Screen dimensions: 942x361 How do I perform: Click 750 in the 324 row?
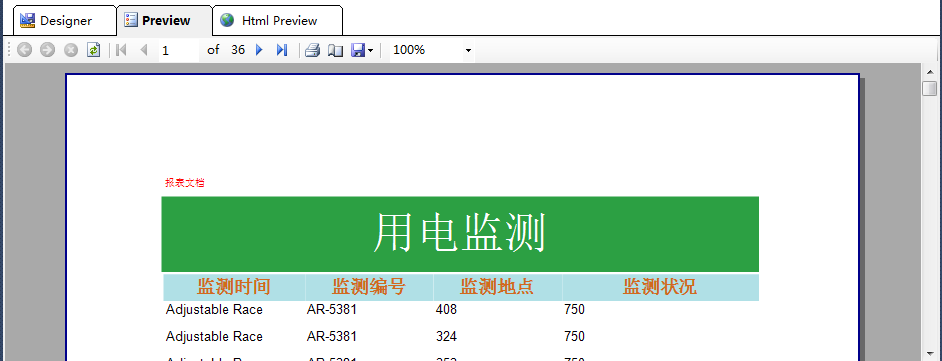[x=574, y=336]
